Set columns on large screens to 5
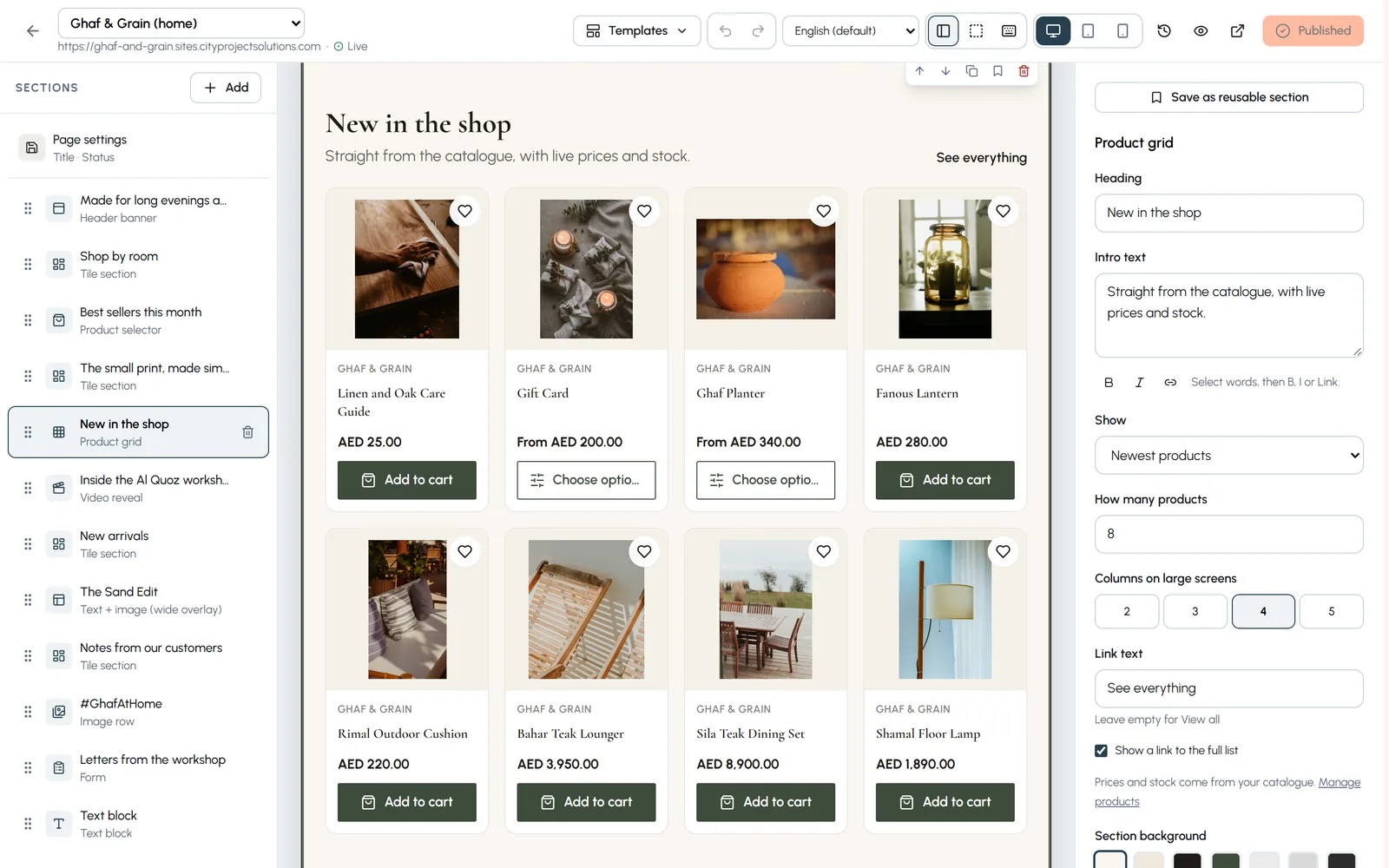 tap(1331, 611)
